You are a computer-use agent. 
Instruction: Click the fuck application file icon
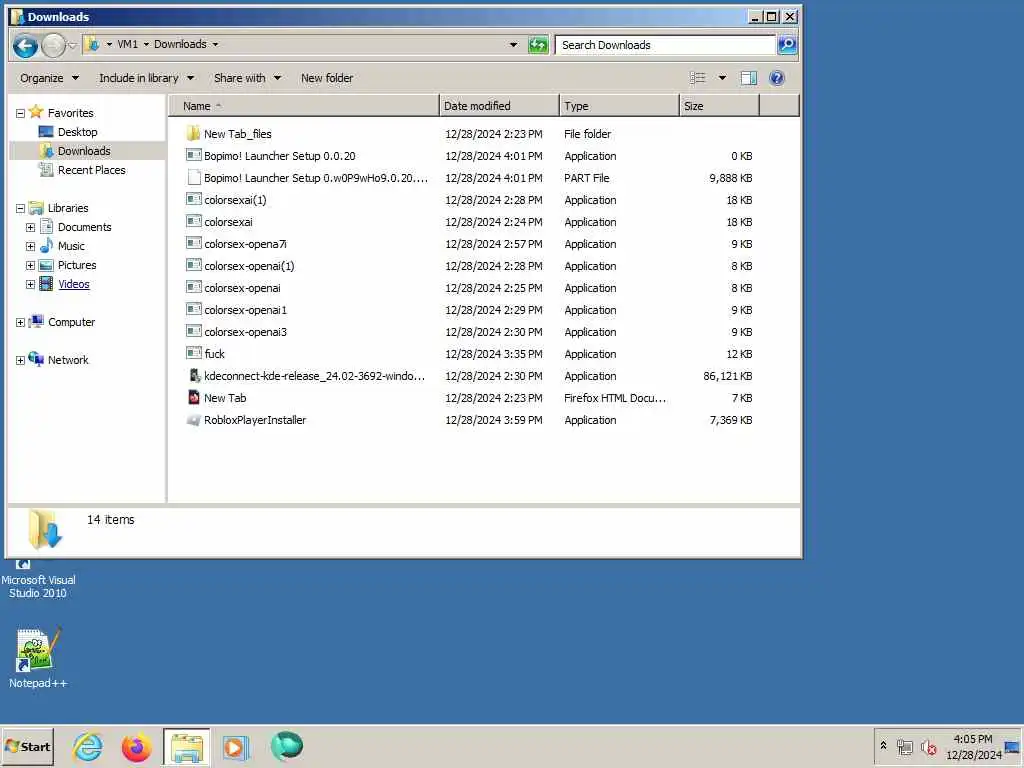coord(193,353)
